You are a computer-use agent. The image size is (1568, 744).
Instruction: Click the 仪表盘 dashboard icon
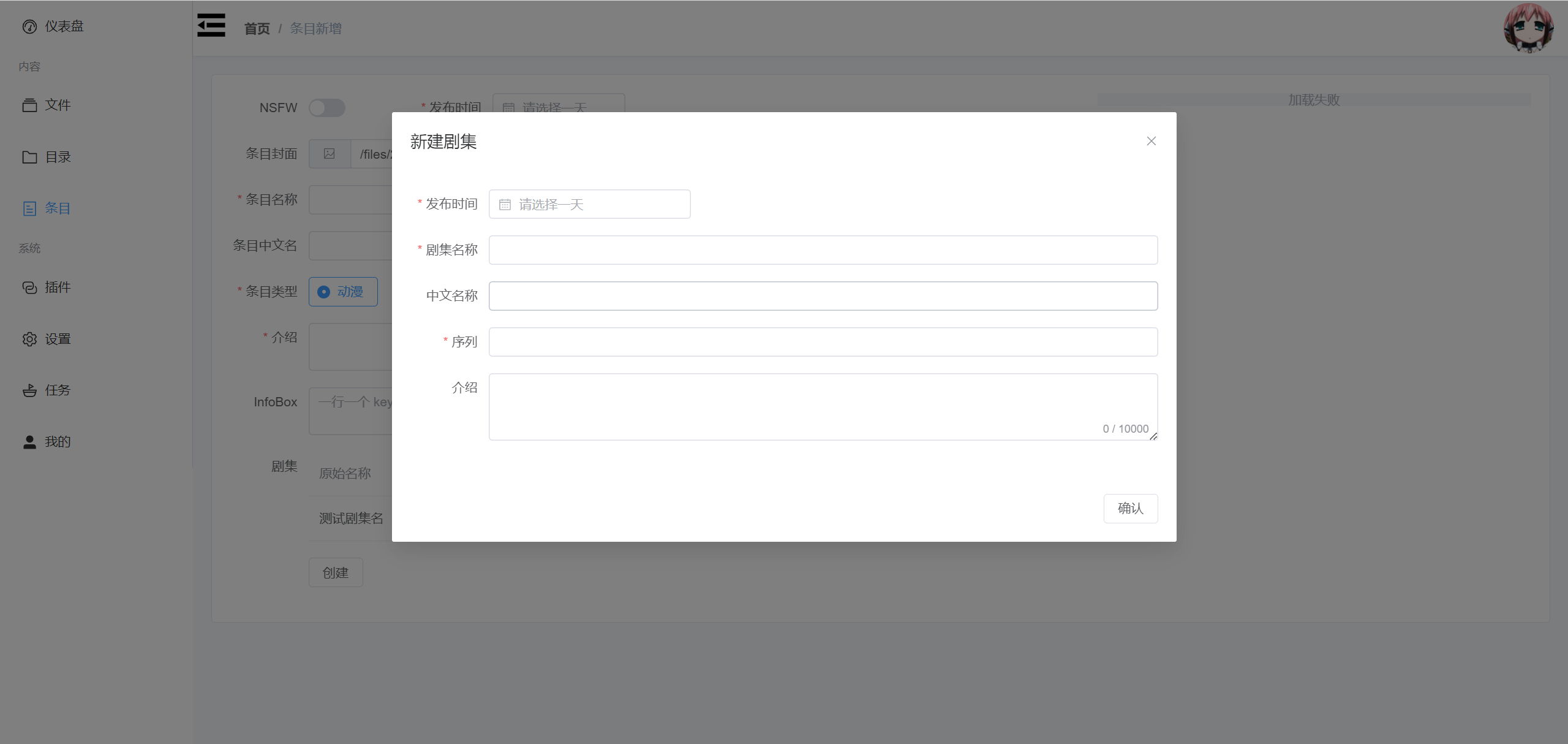point(29,26)
